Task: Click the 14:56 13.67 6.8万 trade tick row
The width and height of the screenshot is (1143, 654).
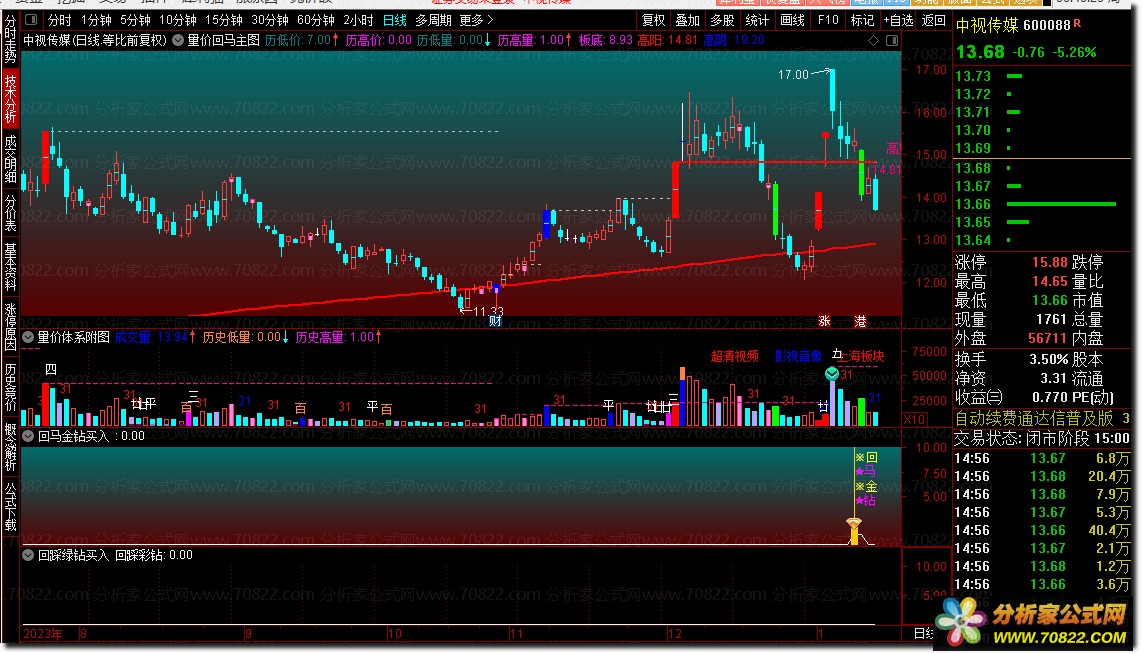Action: coord(1042,459)
